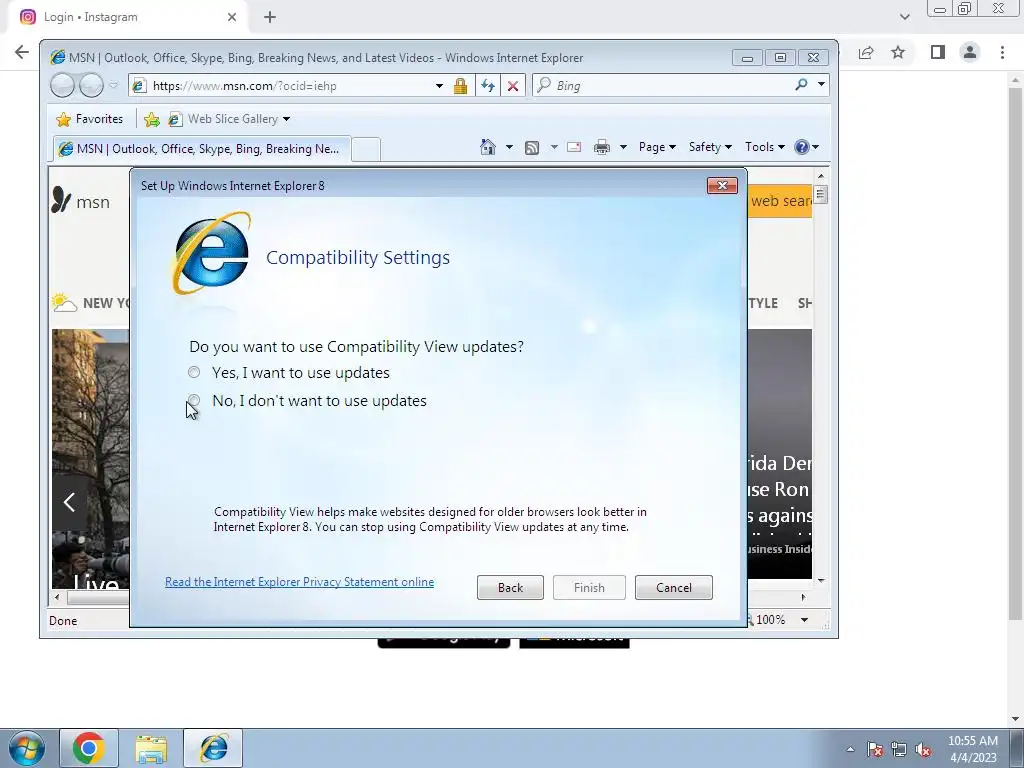Click the IE search magnifier button
Viewport: 1024px width, 768px height.
click(x=801, y=84)
